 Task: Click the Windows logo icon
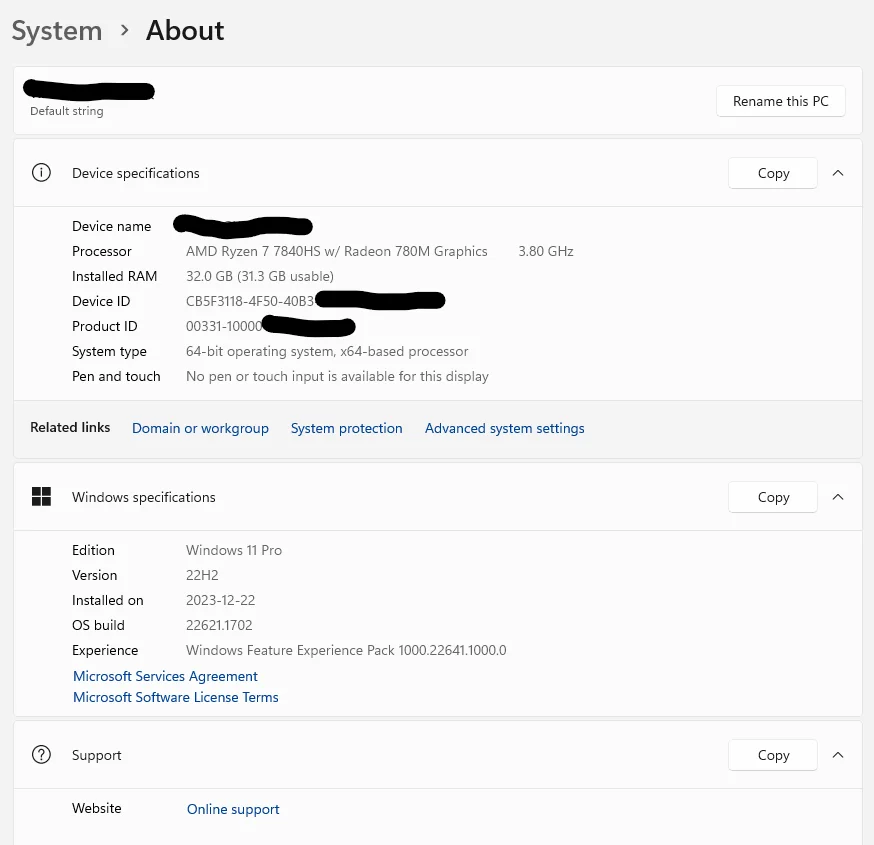click(41, 497)
